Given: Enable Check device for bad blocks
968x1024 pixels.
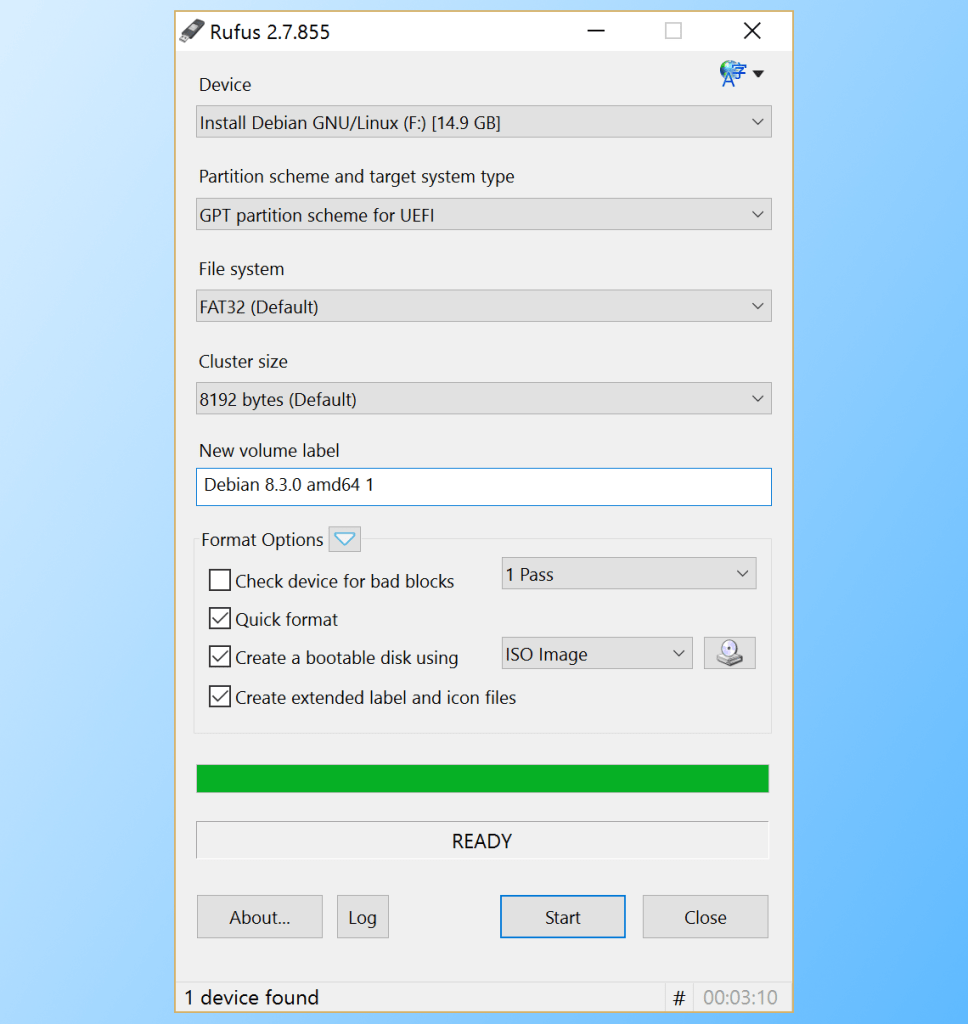Looking at the screenshot, I should [219, 581].
